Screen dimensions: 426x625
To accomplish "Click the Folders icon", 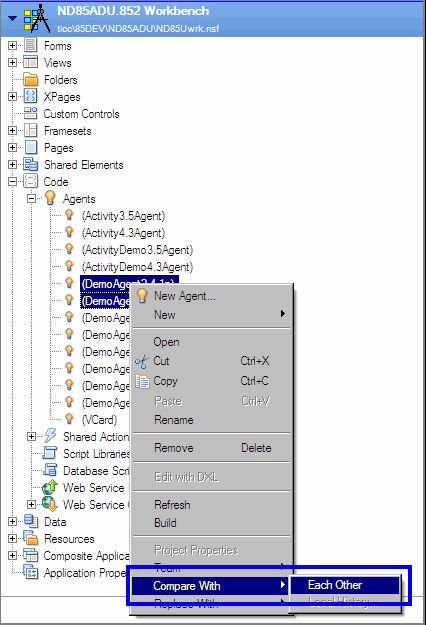I will coord(30,79).
